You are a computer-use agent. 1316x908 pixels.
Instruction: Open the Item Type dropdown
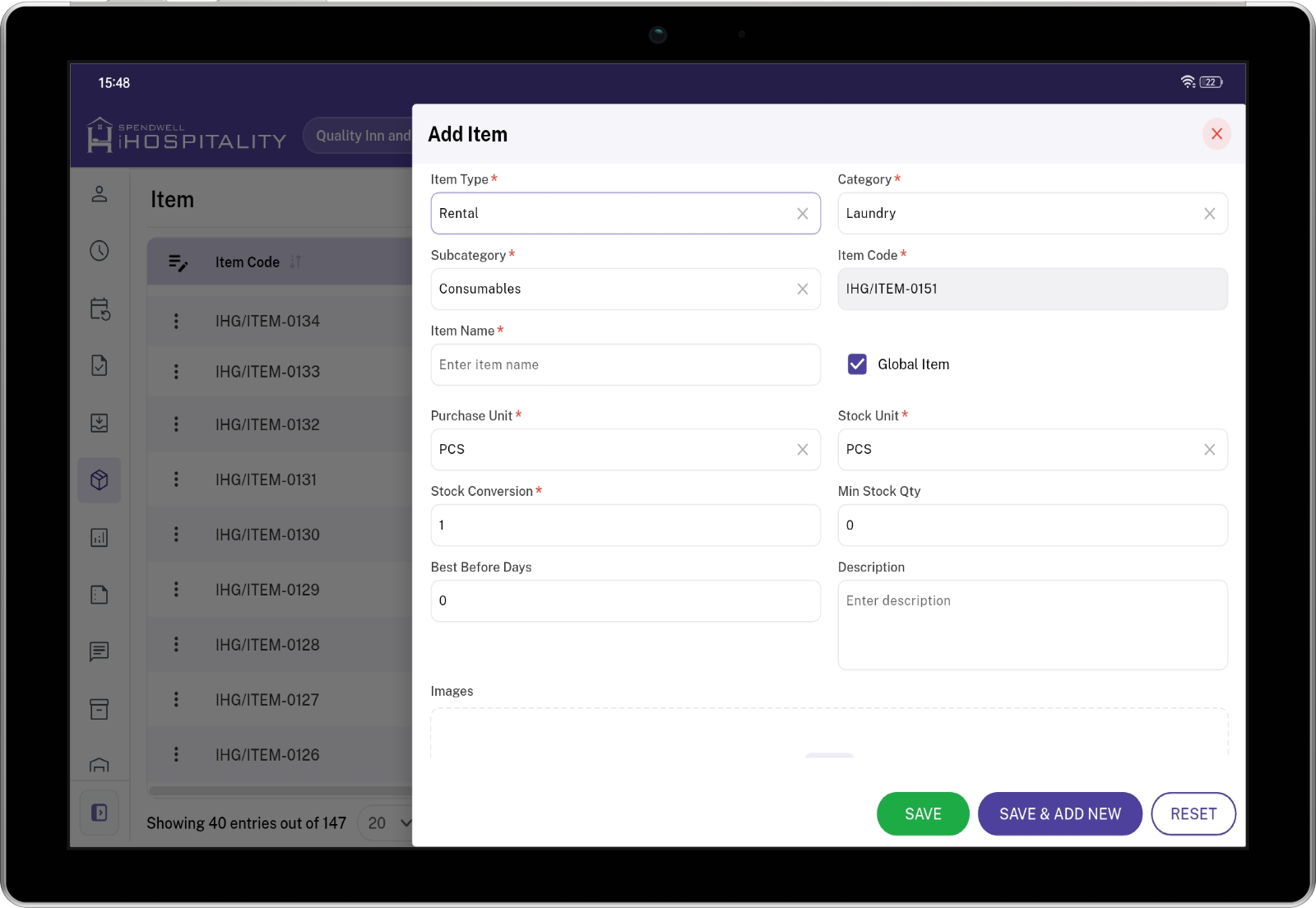click(x=626, y=214)
